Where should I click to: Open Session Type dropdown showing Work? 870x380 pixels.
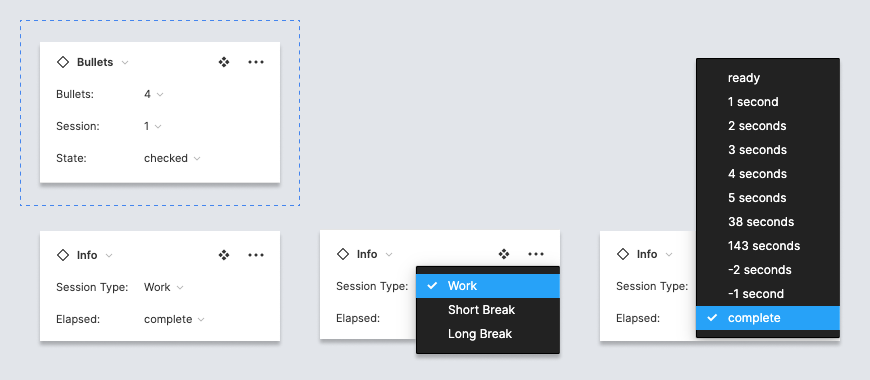(164, 287)
